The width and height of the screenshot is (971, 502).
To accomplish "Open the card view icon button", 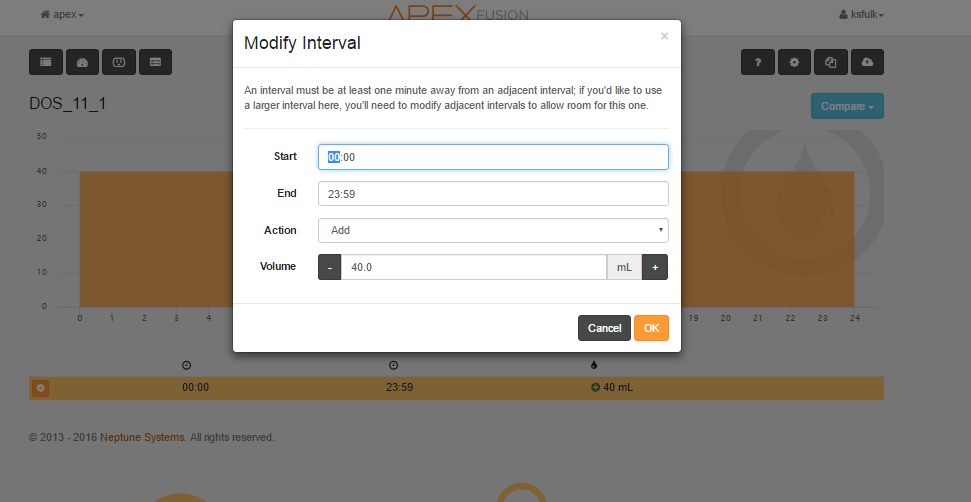I will click(x=155, y=62).
